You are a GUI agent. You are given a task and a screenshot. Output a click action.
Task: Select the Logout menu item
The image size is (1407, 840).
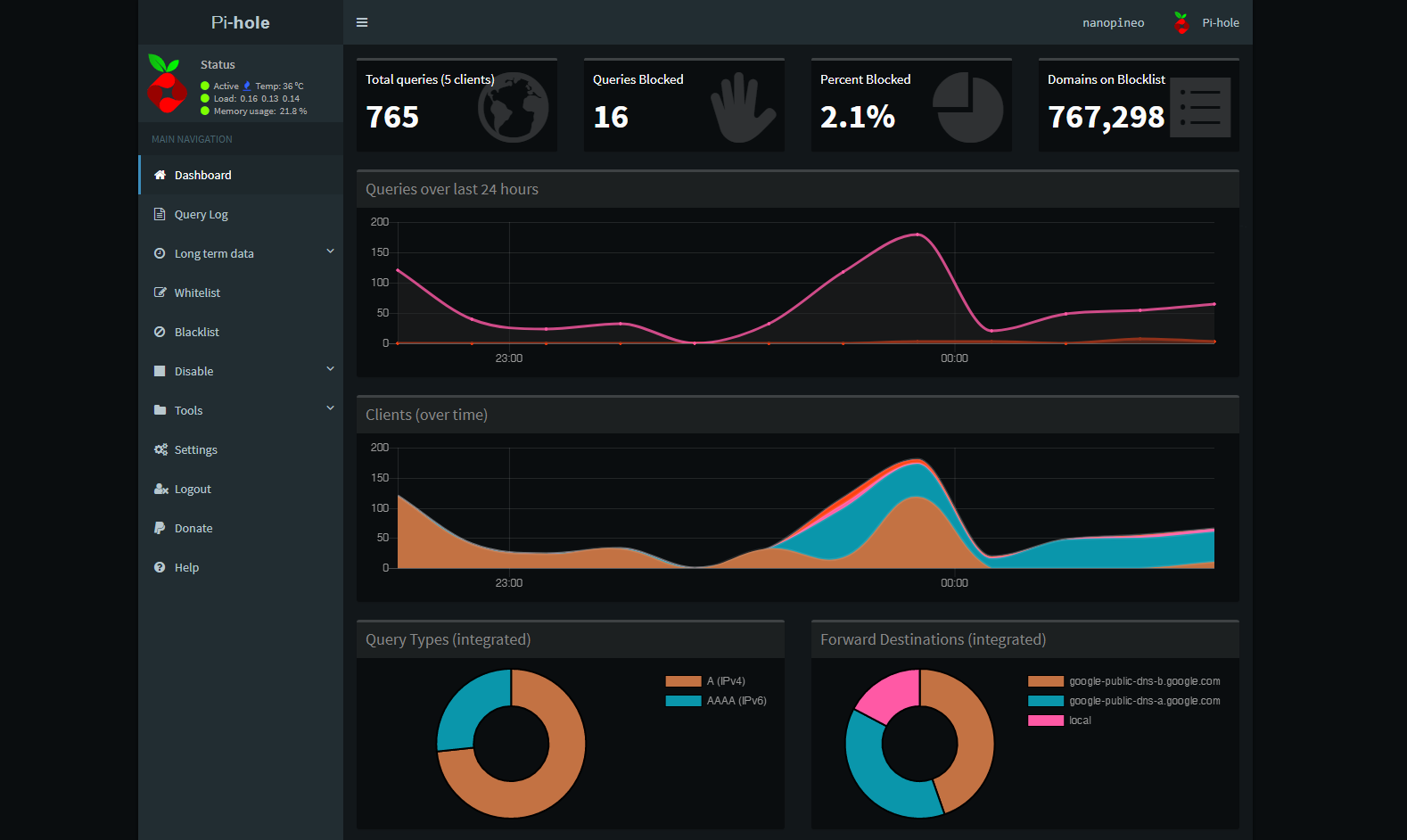tap(241, 489)
